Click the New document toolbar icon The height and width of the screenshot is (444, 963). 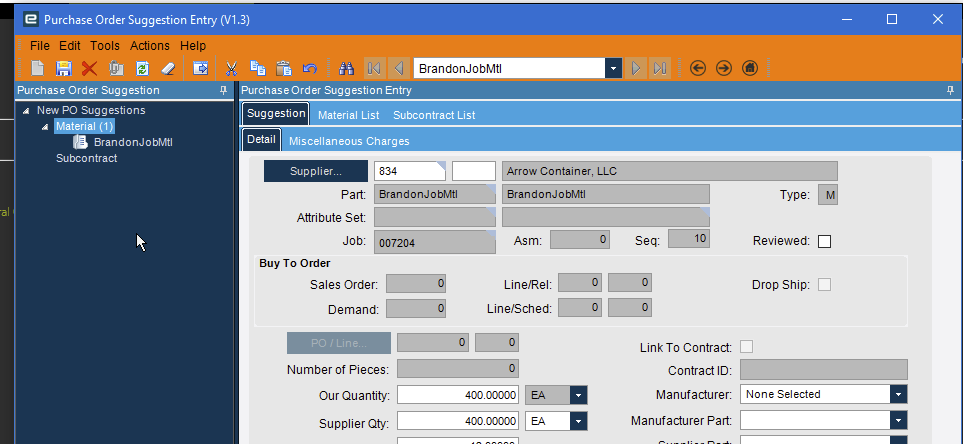coord(37,68)
